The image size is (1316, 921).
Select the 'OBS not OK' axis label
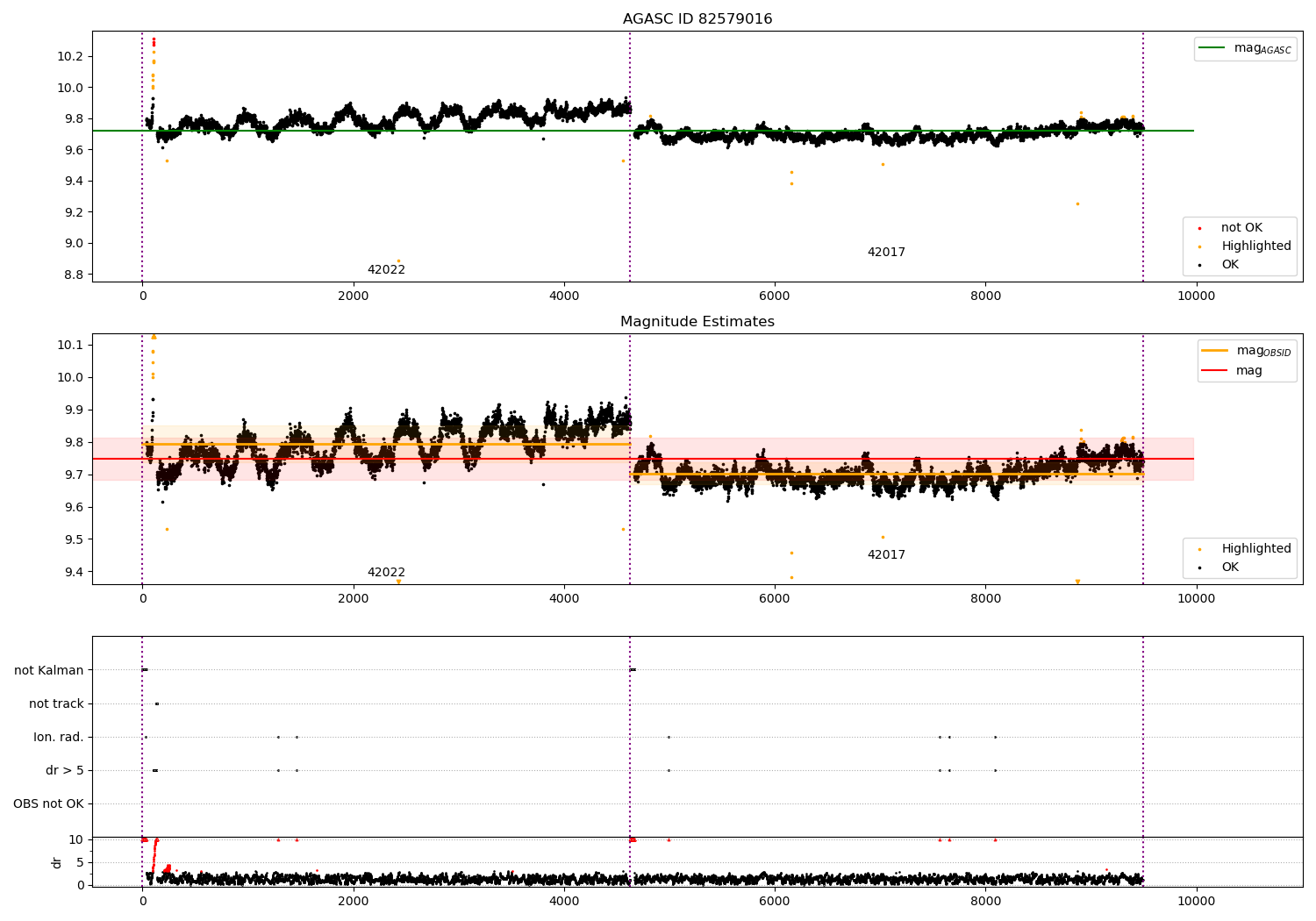tap(48, 804)
